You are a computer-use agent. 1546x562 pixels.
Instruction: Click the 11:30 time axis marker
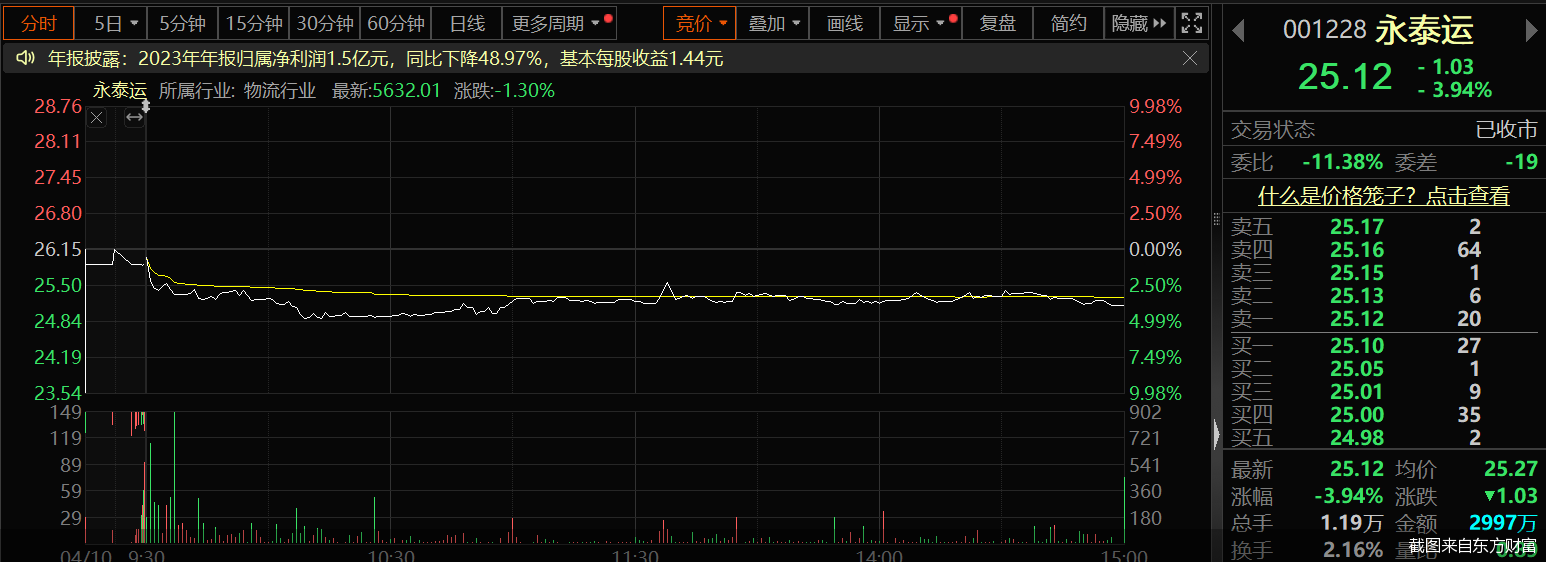click(x=636, y=555)
